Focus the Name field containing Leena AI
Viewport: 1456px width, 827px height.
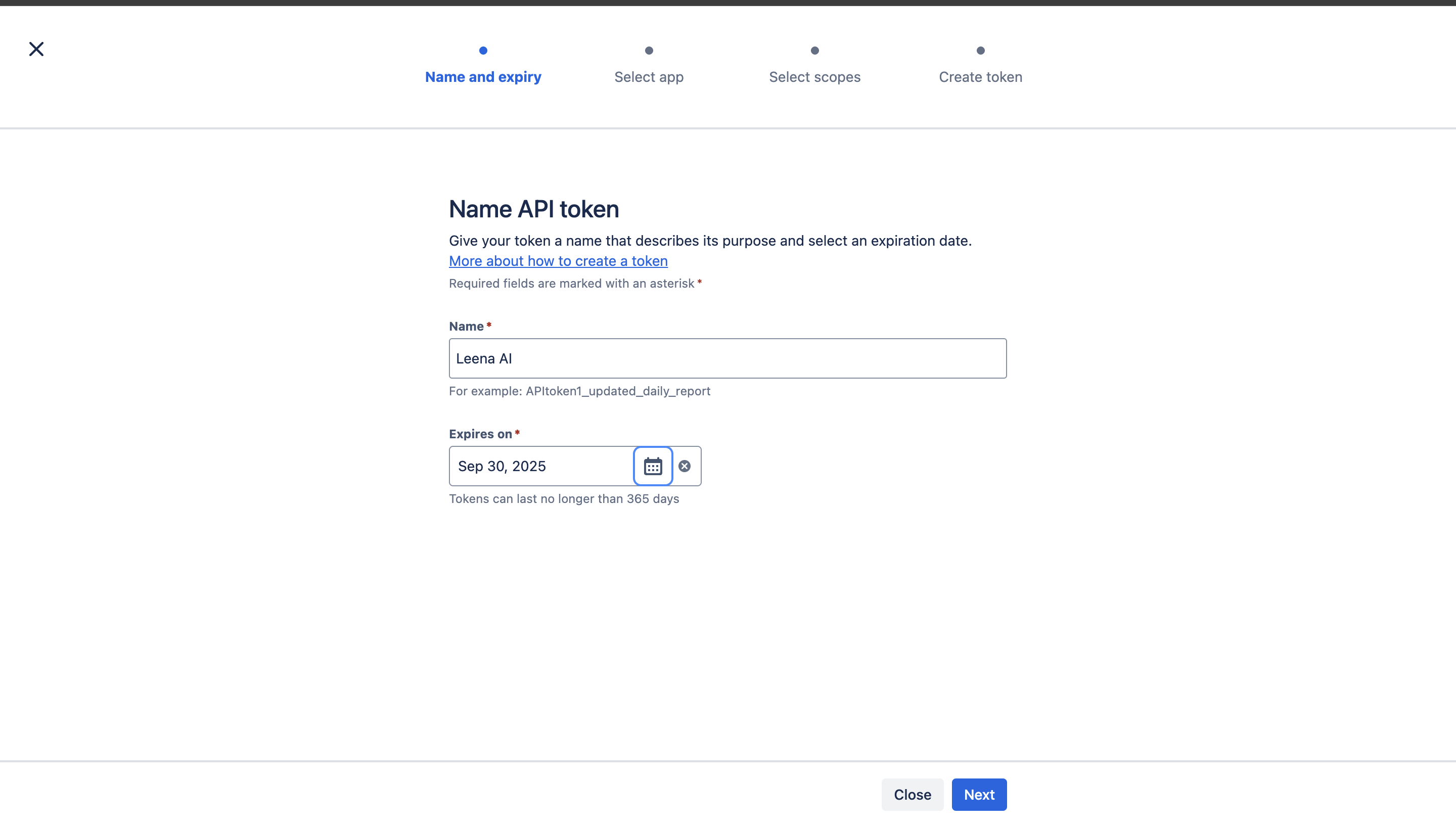tap(727, 358)
